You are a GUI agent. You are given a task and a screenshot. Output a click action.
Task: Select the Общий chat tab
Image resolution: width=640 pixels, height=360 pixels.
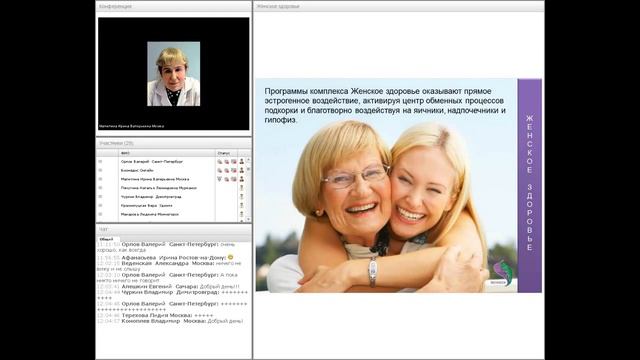(107, 239)
